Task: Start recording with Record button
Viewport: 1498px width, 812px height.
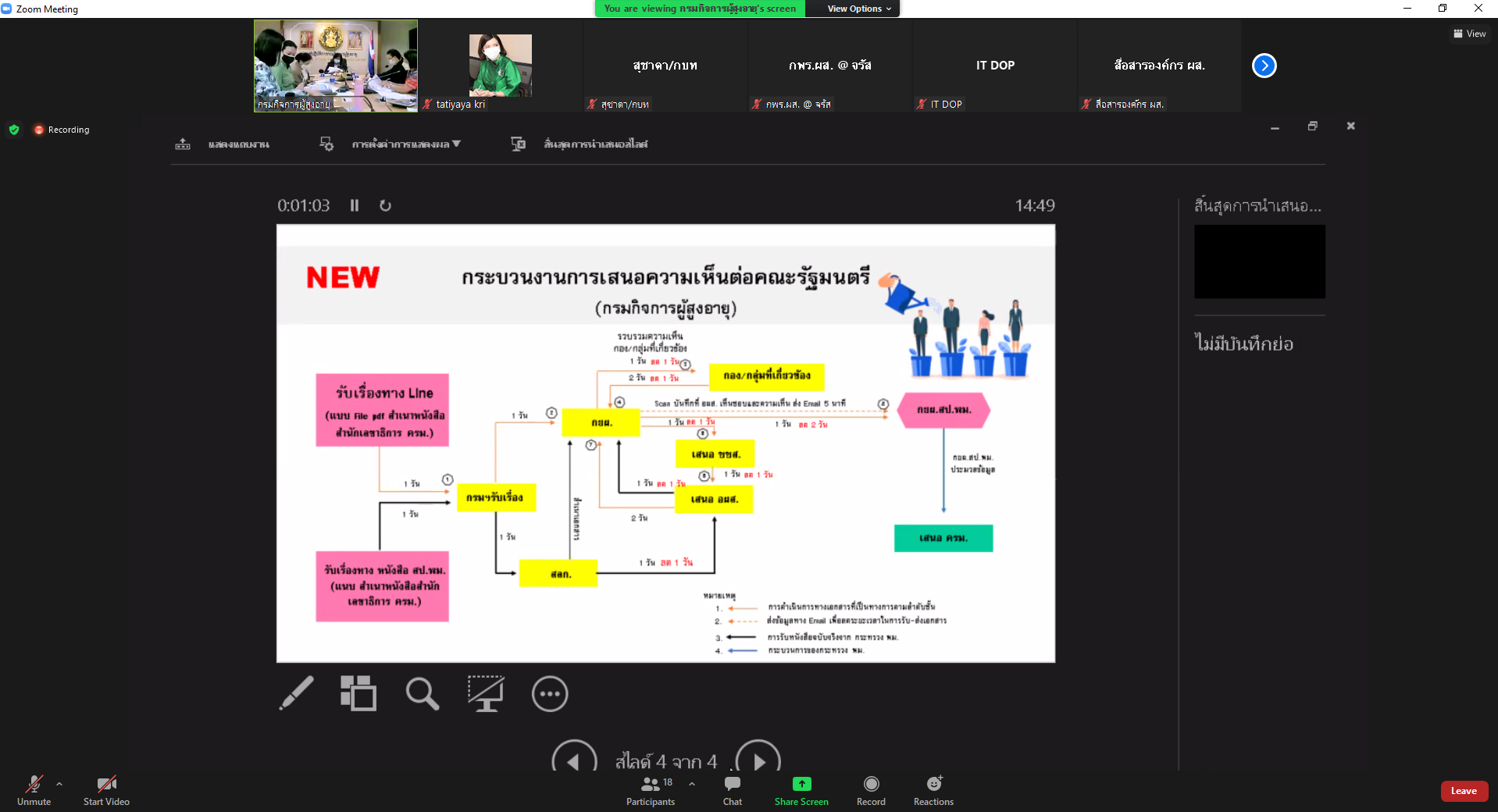Action: pyautogui.click(x=871, y=790)
